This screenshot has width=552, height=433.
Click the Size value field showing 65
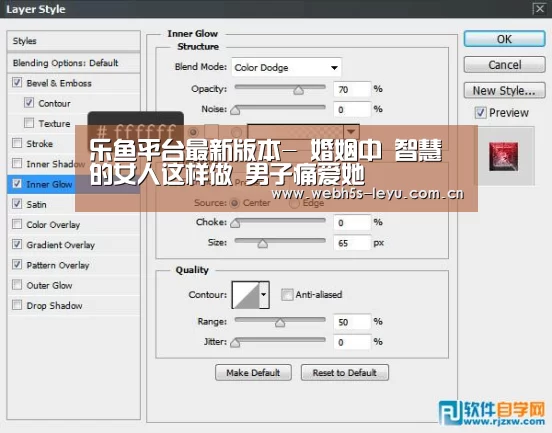pyautogui.click(x=352, y=243)
